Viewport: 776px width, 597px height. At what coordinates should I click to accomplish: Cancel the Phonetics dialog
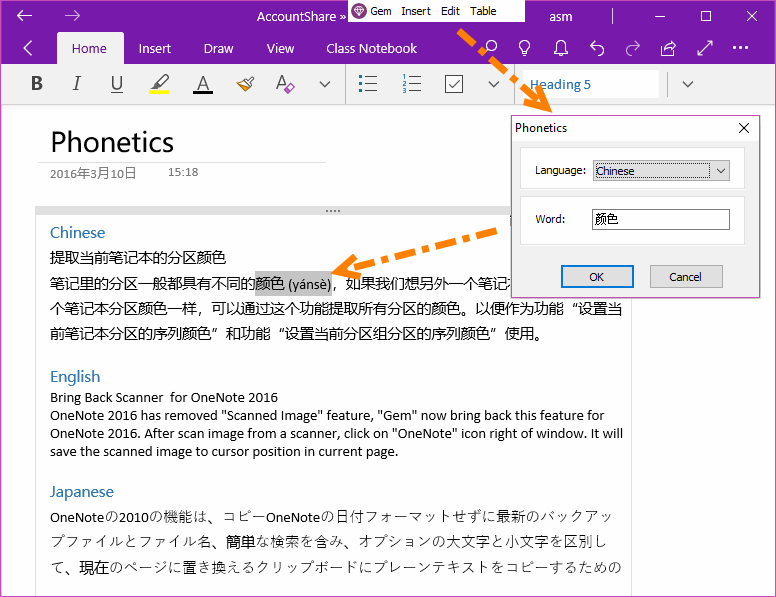pyautogui.click(x=685, y=277)
